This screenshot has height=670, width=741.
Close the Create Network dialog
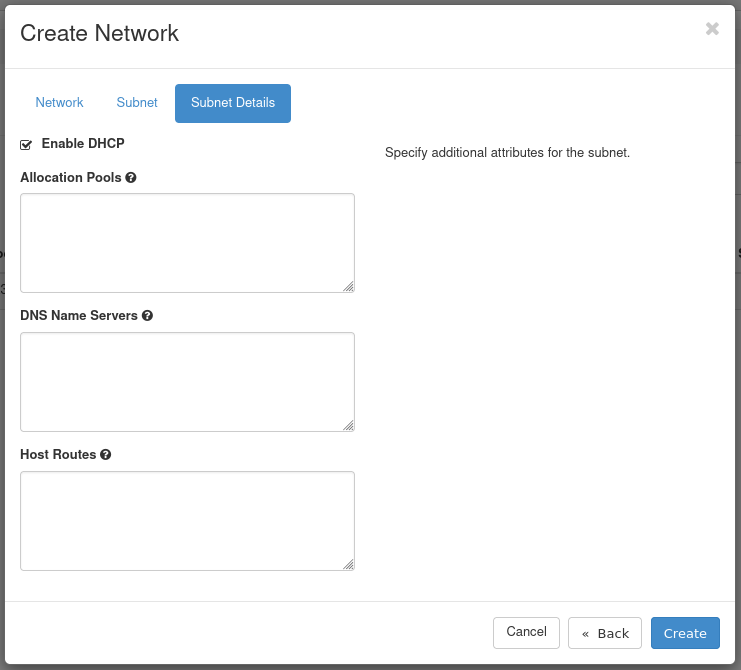coord(712,29)
